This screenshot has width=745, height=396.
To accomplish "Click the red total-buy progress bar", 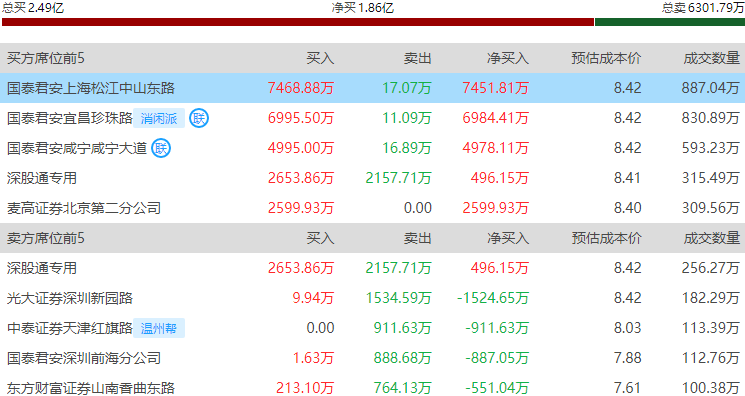I will click(x=298, y=22).
